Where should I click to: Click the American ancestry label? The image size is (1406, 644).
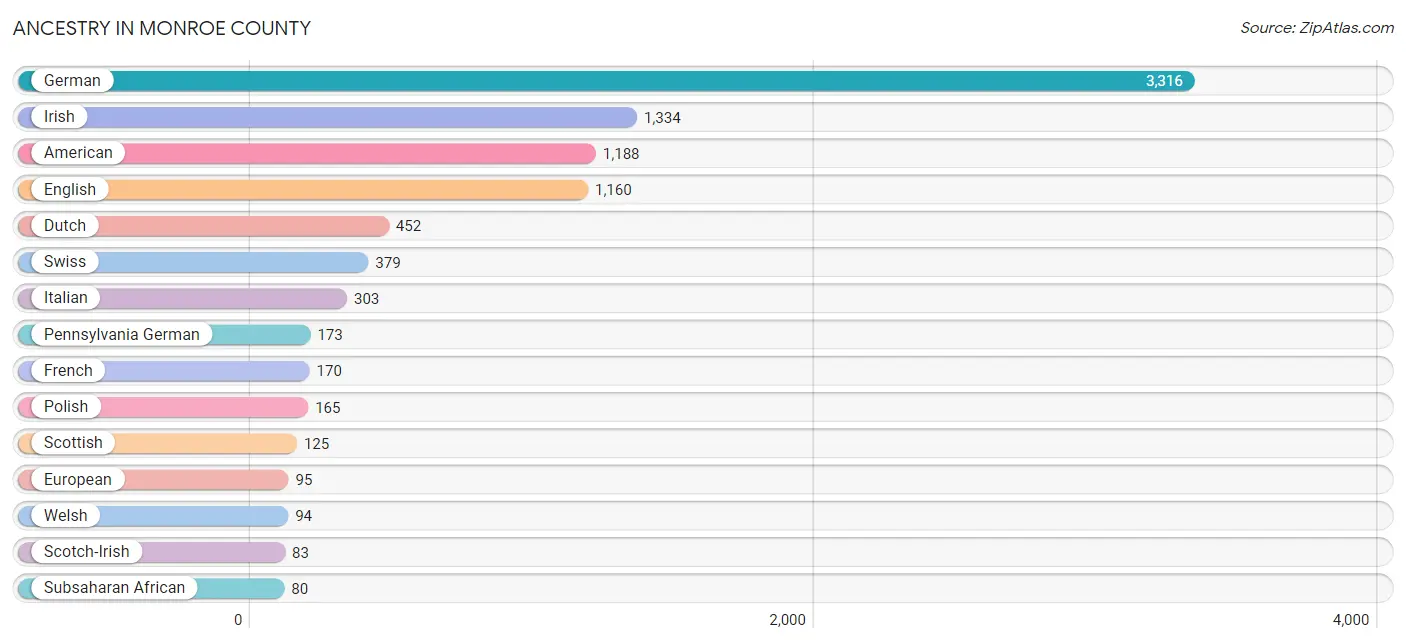click(78, 153)
